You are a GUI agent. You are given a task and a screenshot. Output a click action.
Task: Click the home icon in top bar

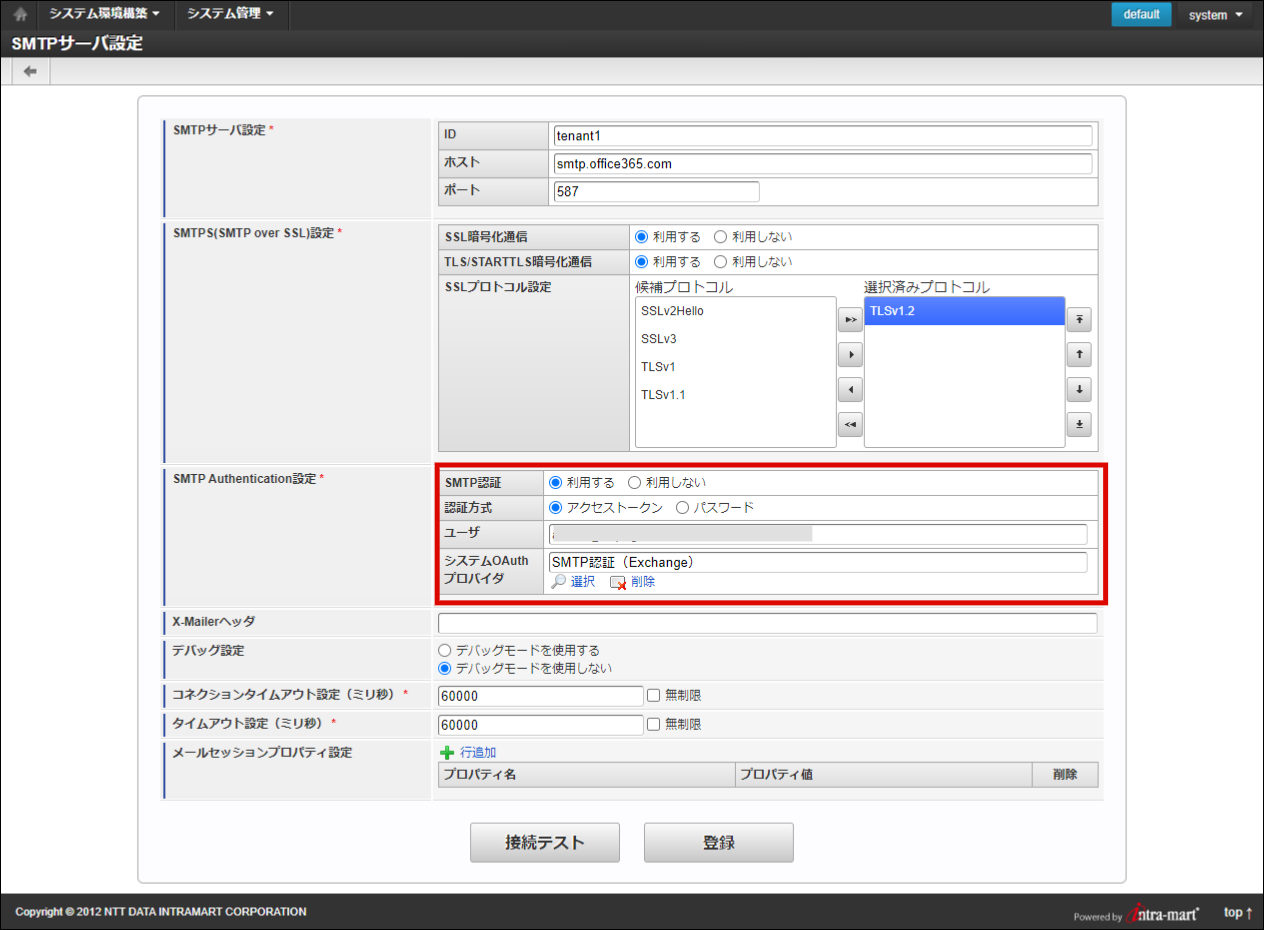point(20,15)
